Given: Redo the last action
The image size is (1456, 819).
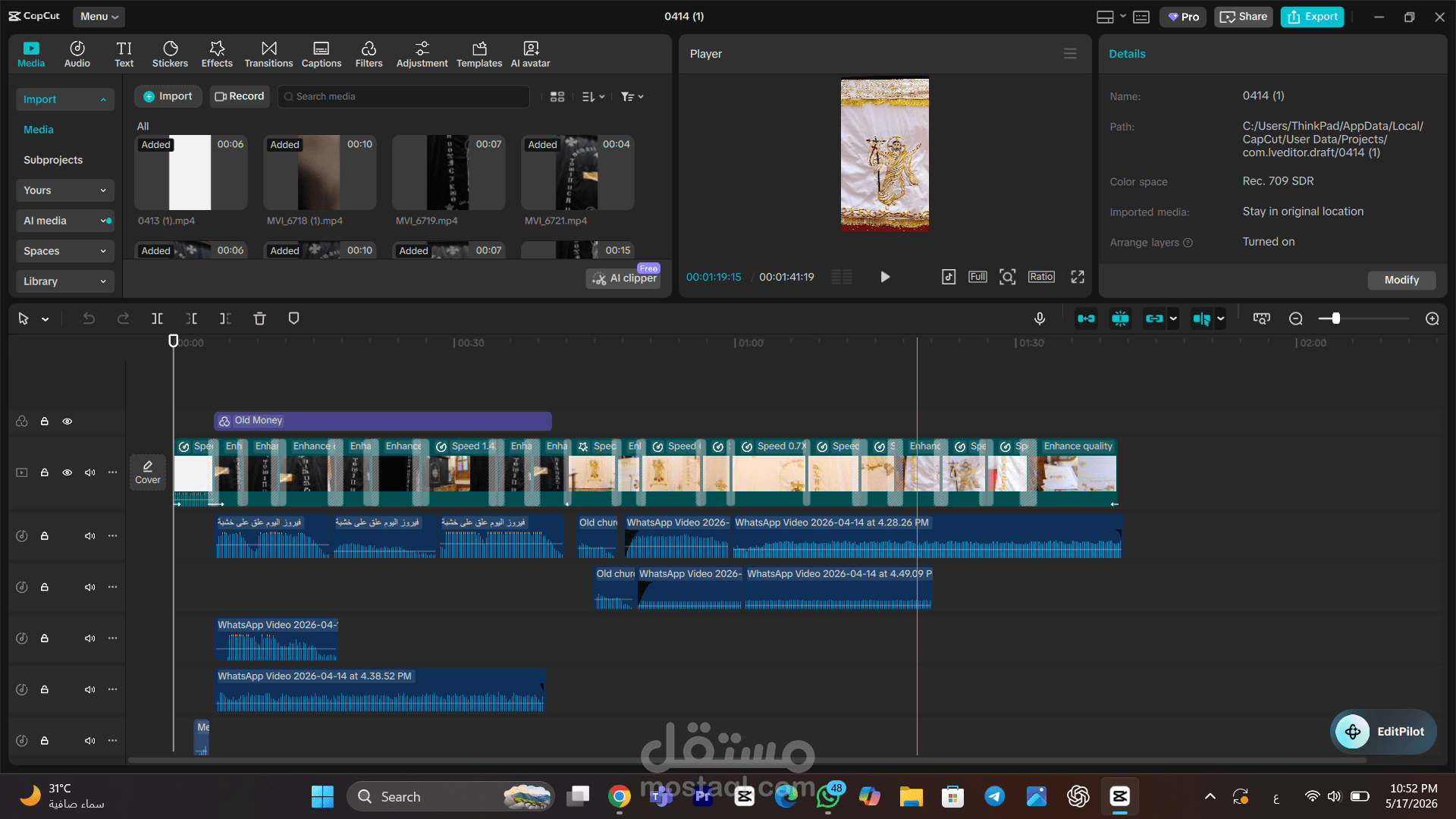Looking at the screenshot, I should (123, 318).
